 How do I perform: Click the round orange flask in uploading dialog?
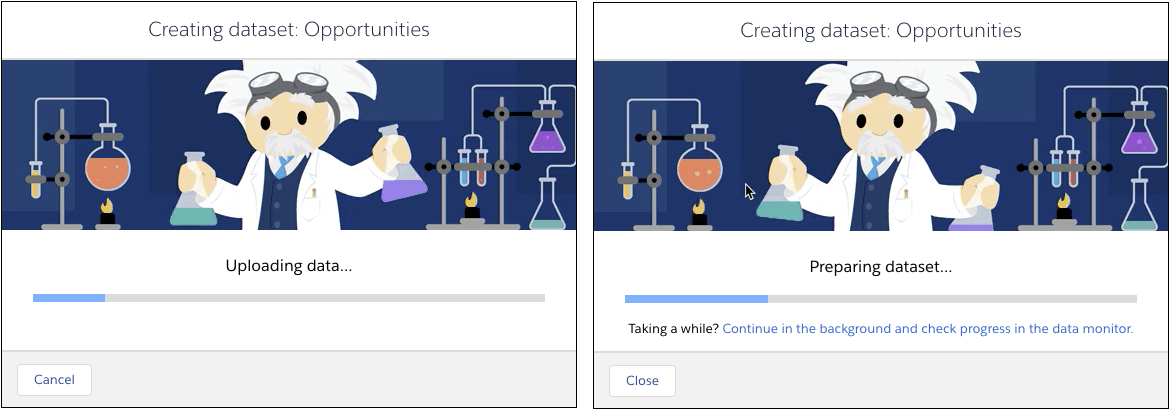(x=109, y=167)
